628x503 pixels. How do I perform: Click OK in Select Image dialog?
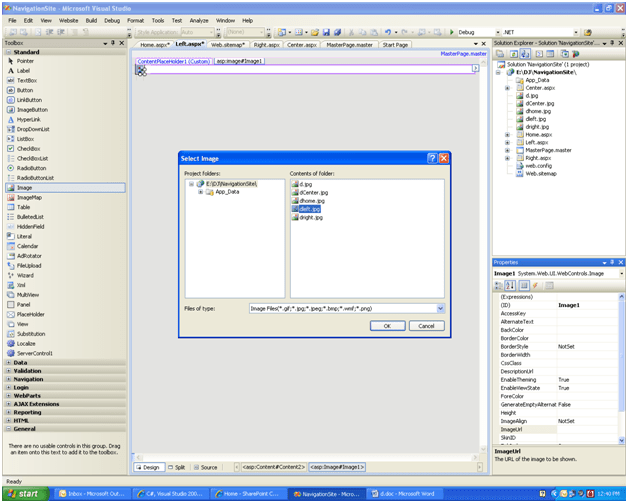(x=387, y=326)
